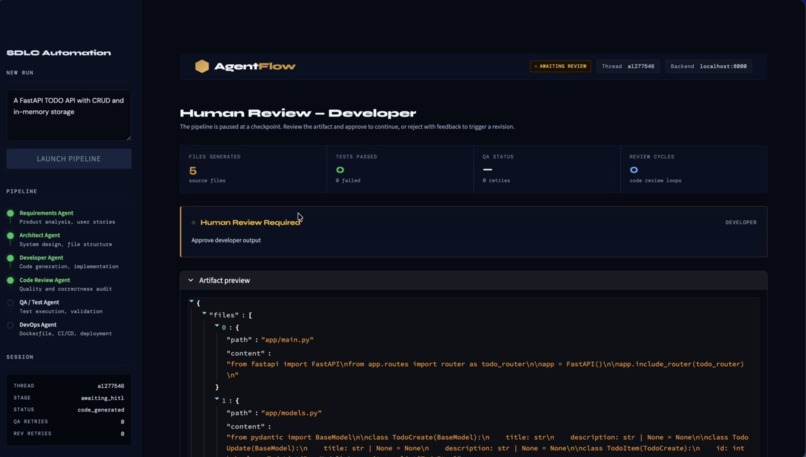Screen dimensions: 806x457
Task: Click the new run description text box
Action: click(69, 115)
